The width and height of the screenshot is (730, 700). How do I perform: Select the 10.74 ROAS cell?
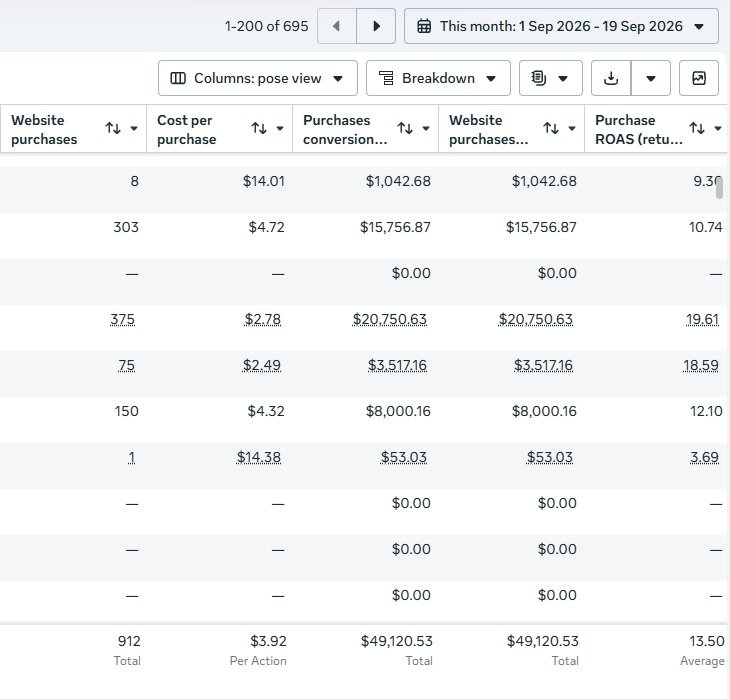coord(706,227)
